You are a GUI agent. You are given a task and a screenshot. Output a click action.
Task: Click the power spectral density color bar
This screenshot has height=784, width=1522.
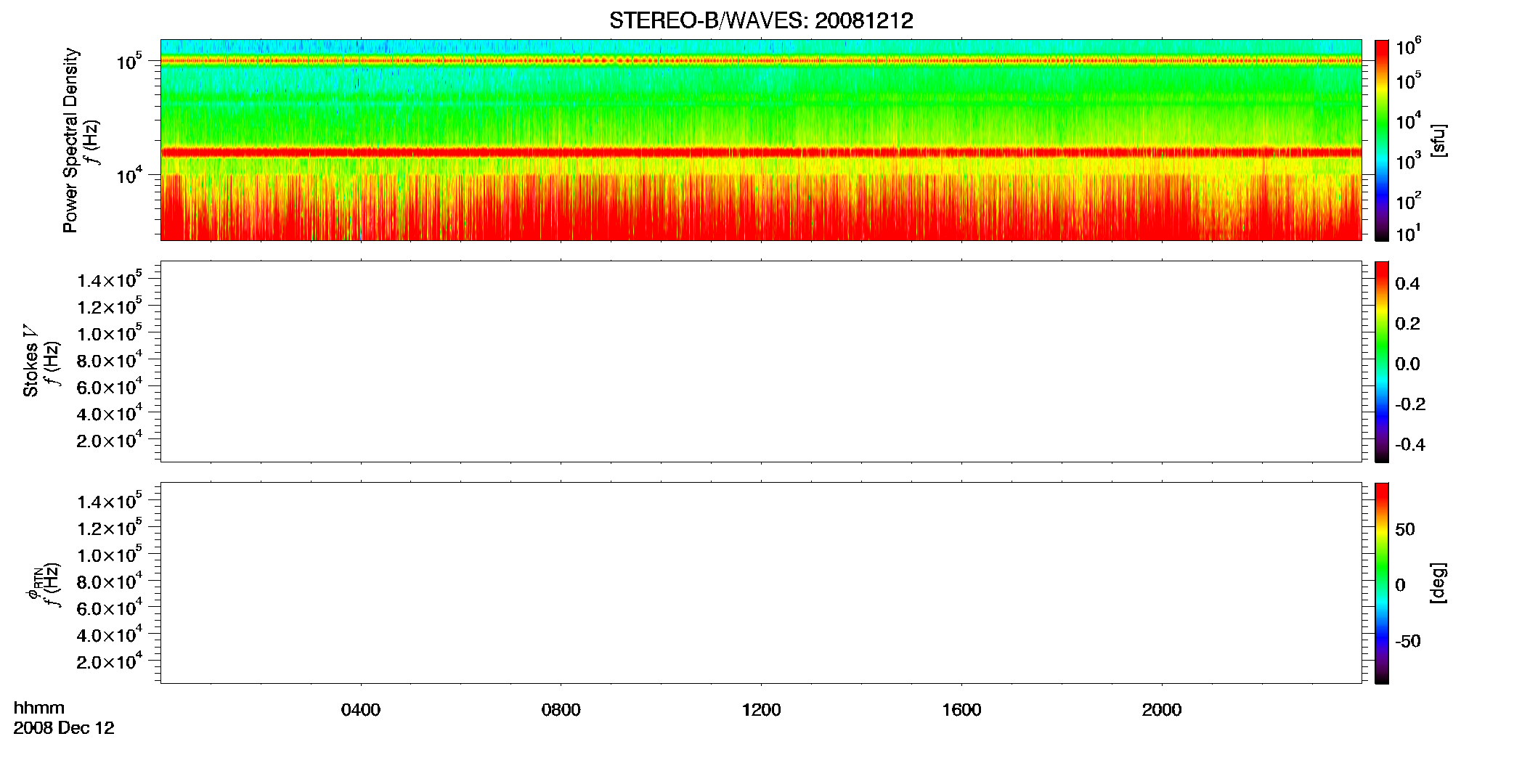coord(1382,140)
